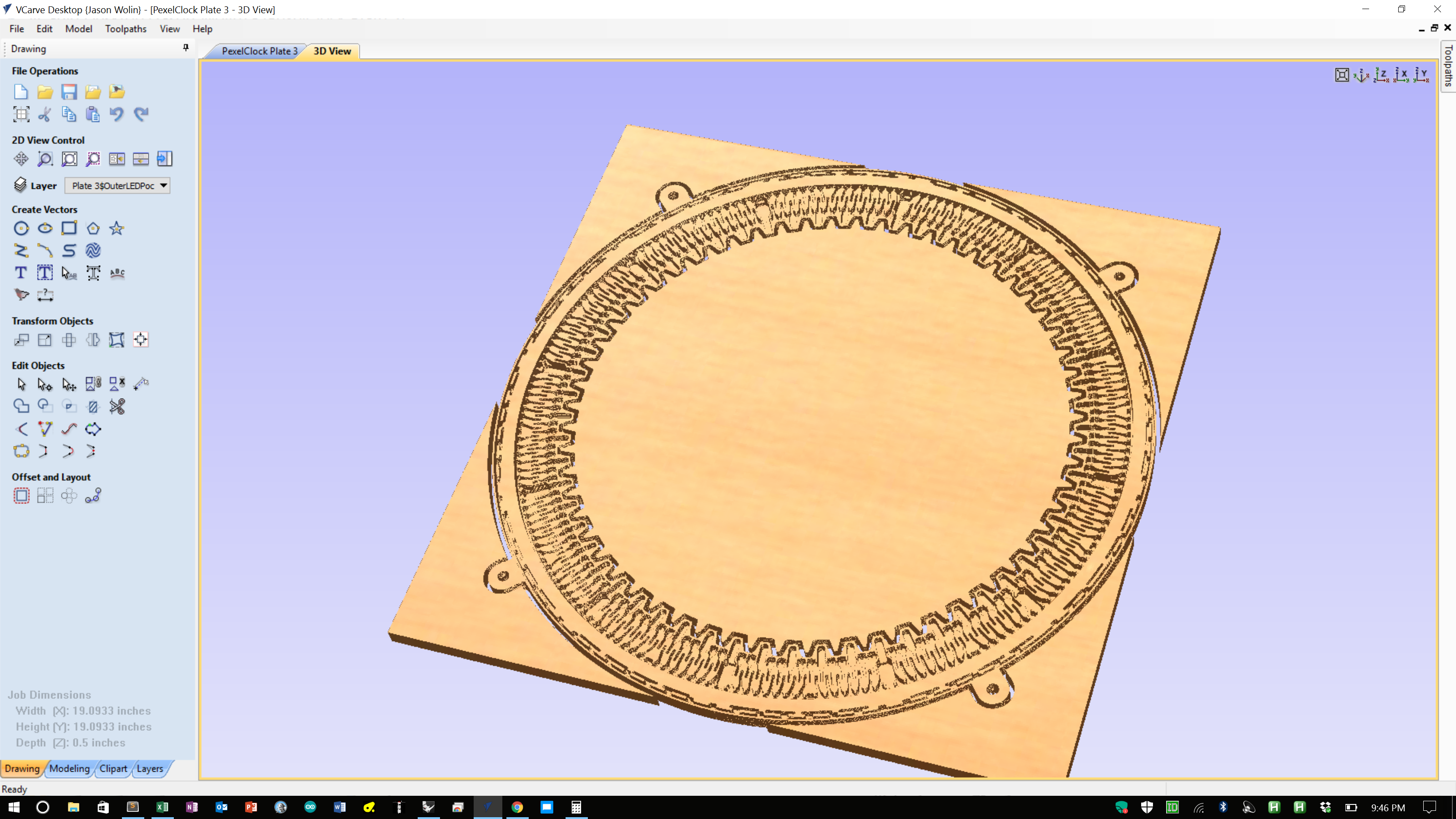Open the Weld Vectors tool

click(x=21, y=406)
